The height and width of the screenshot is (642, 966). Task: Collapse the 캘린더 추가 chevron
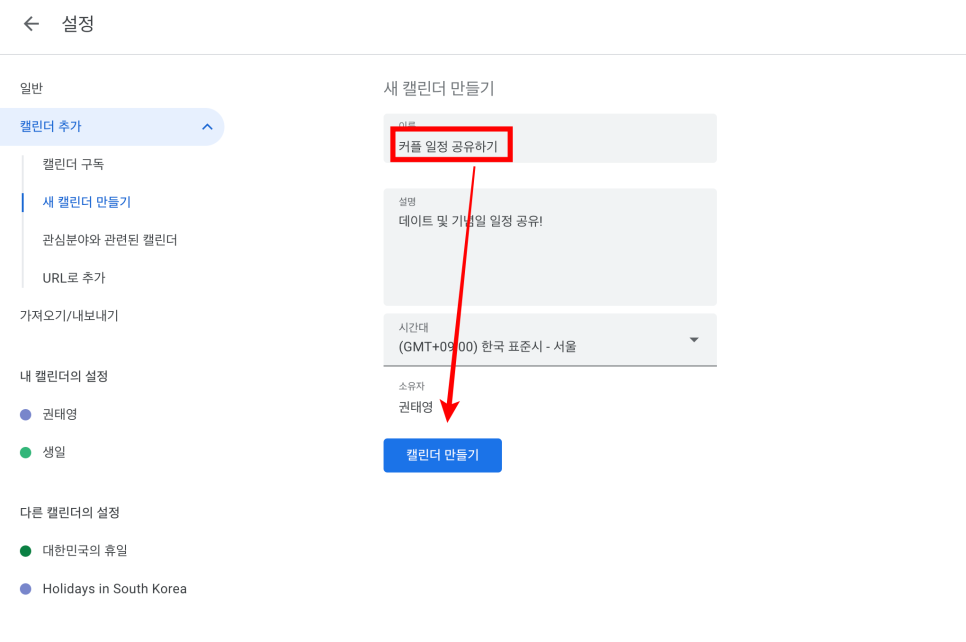[207, 127]
